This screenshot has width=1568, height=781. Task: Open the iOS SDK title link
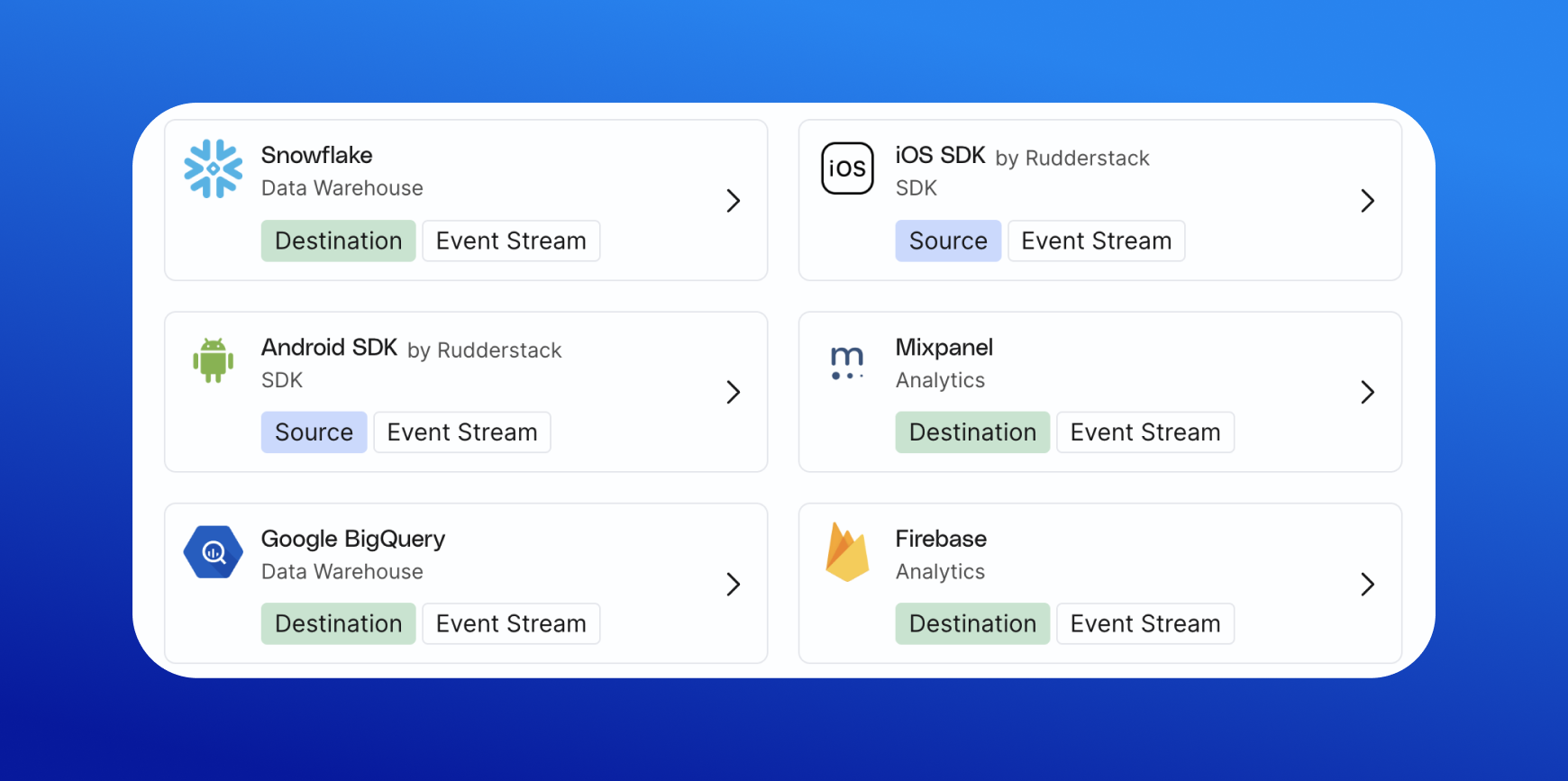click(941, 155)
